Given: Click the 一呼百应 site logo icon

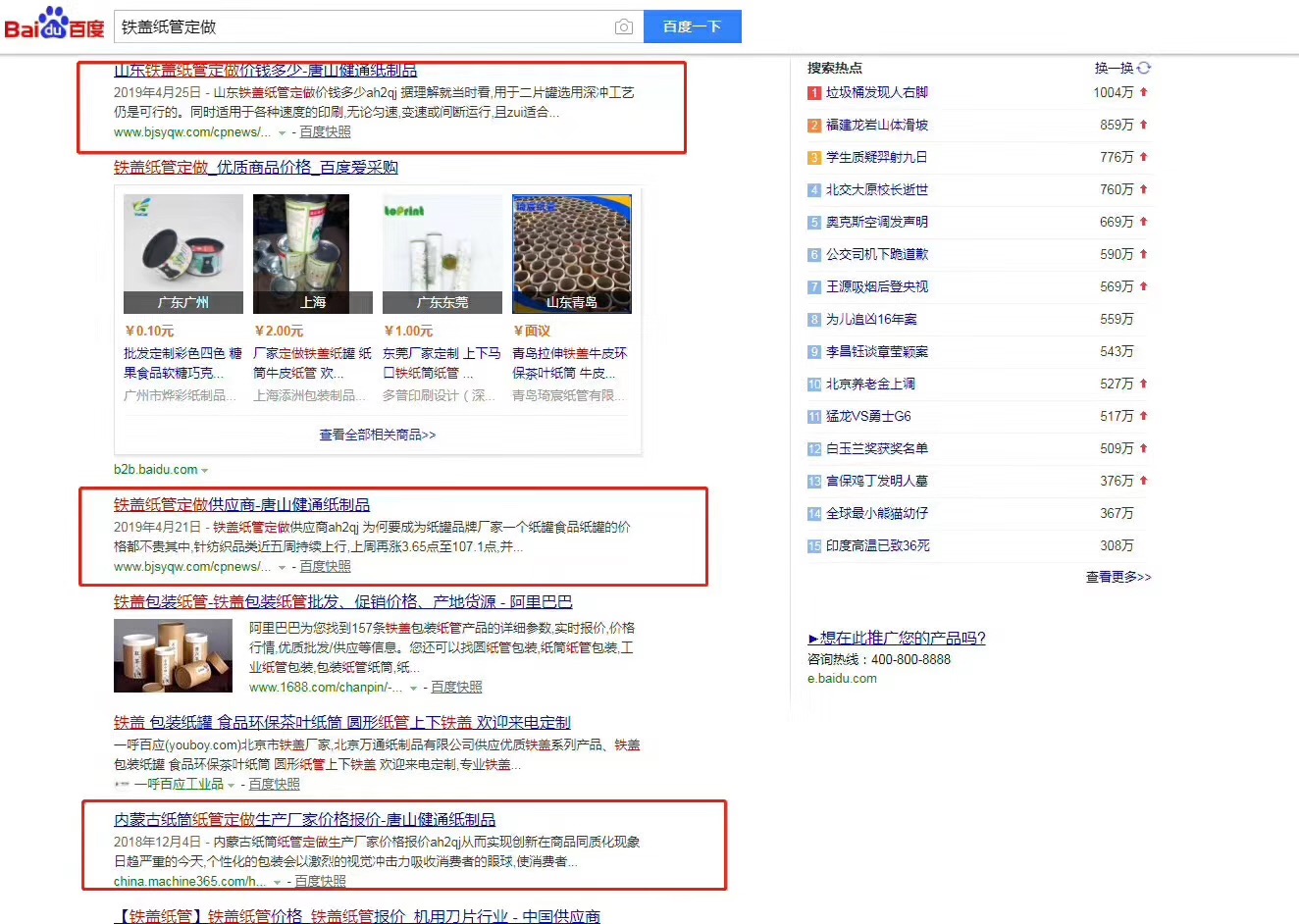Looking at the screenshot, I should point(122,785).
